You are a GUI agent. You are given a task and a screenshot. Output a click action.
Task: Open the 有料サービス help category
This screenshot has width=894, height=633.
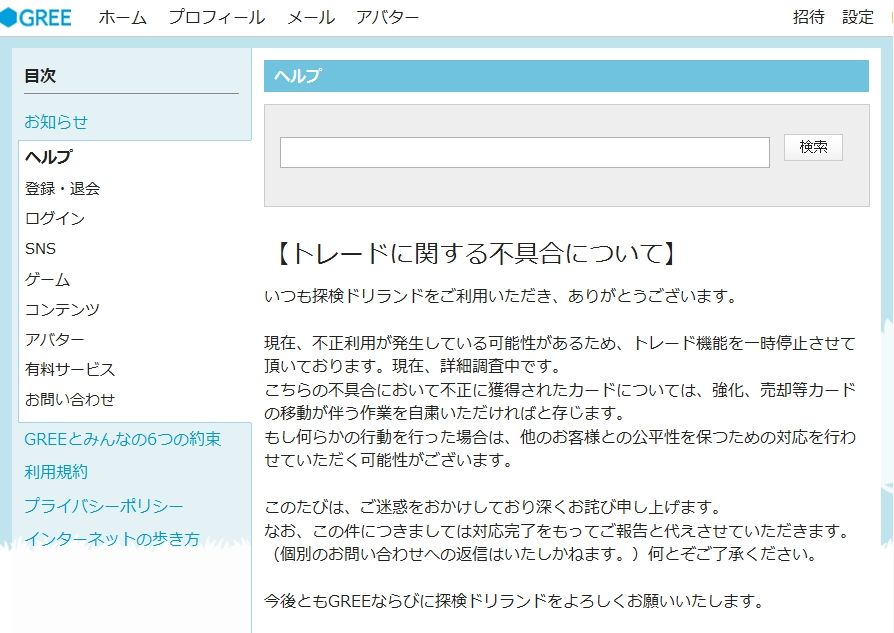click(70, 369)
